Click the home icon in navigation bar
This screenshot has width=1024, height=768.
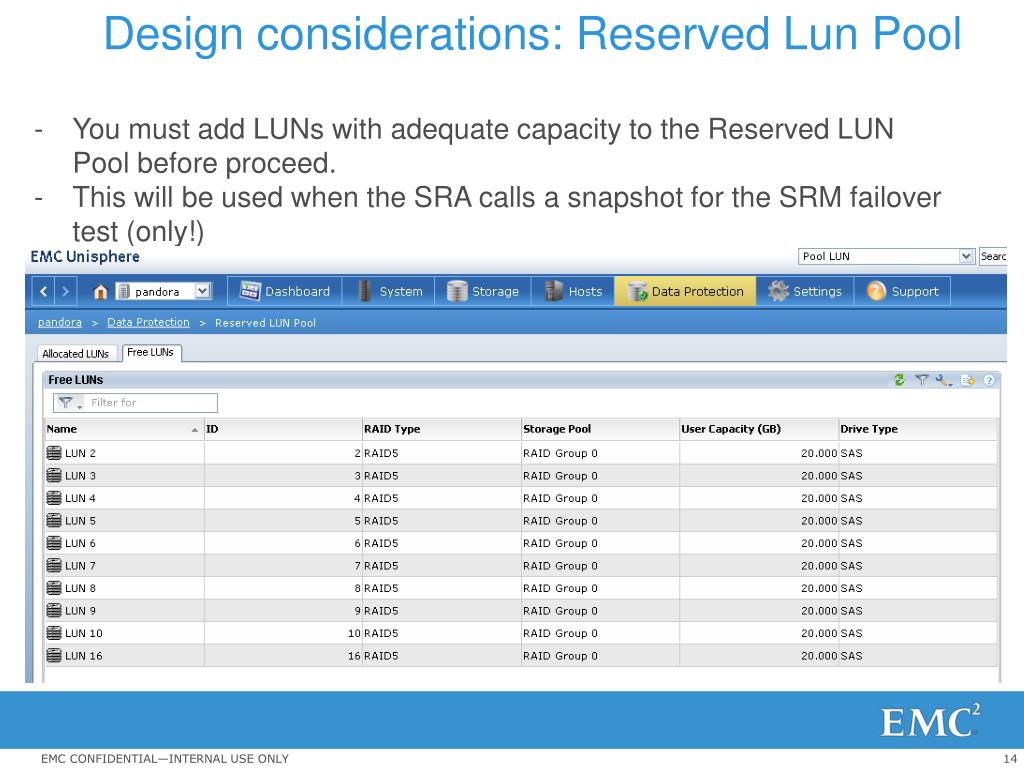coord(100,292)
